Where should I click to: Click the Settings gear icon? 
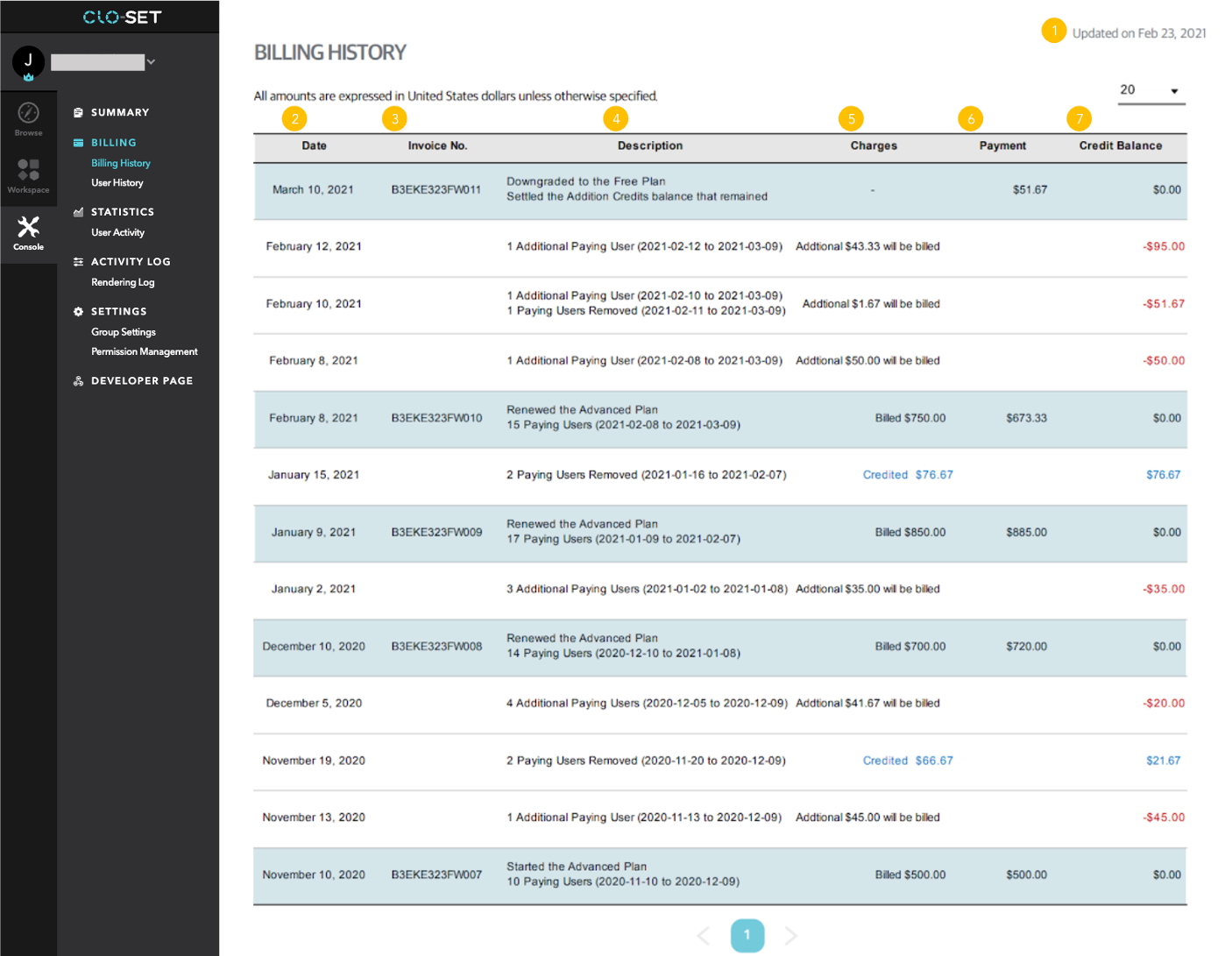pos(78,312)
